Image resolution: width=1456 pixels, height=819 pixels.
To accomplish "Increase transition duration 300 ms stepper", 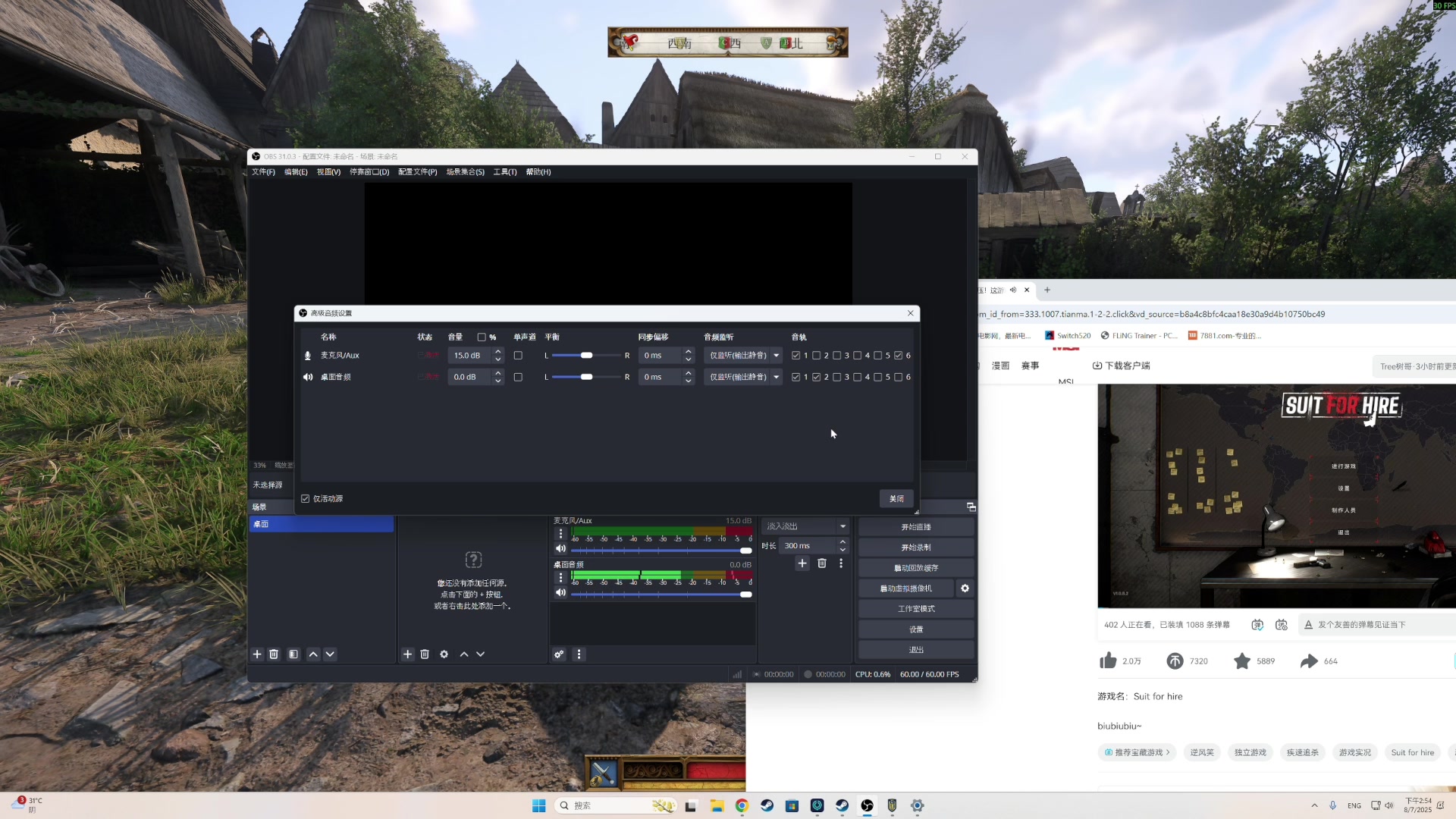I will click(843, 542).
